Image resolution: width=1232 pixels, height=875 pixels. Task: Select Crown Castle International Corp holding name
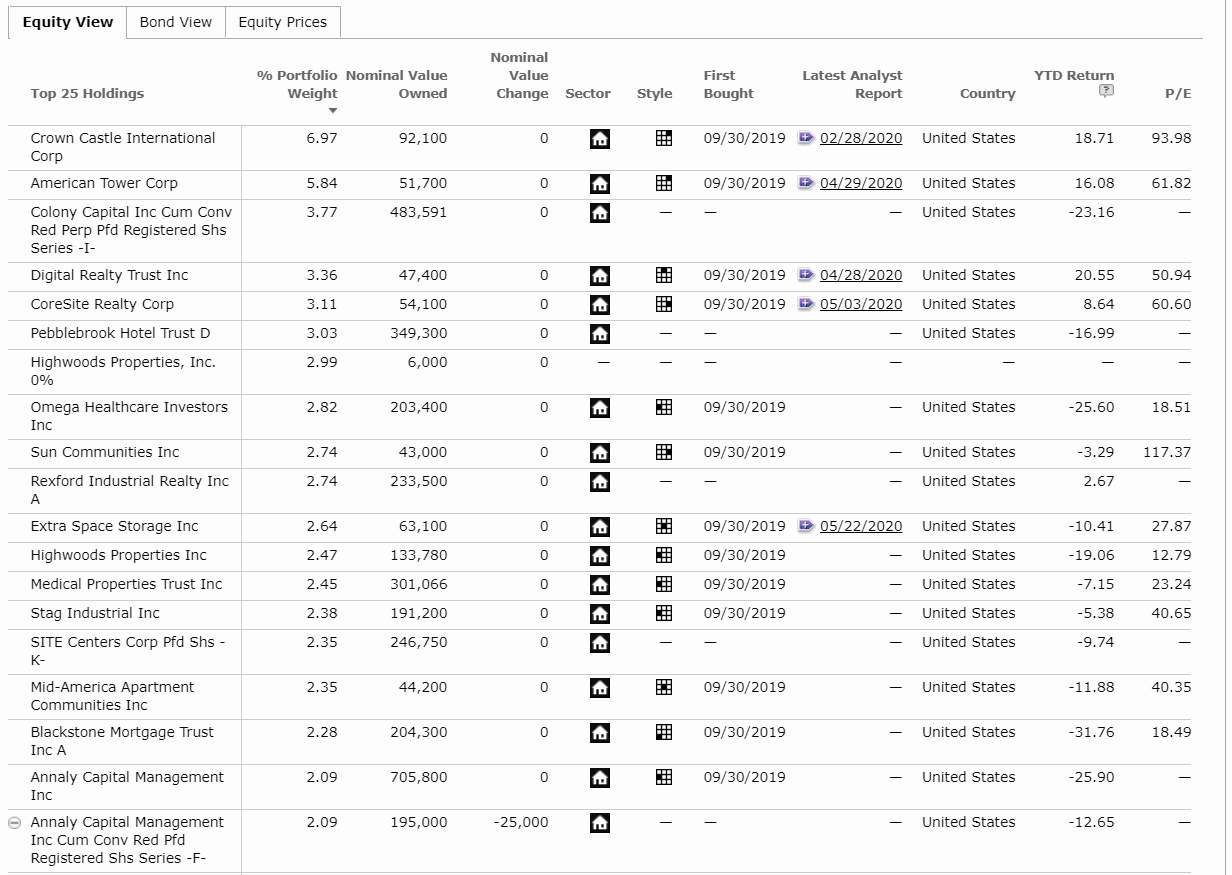[x=123, y=147]
